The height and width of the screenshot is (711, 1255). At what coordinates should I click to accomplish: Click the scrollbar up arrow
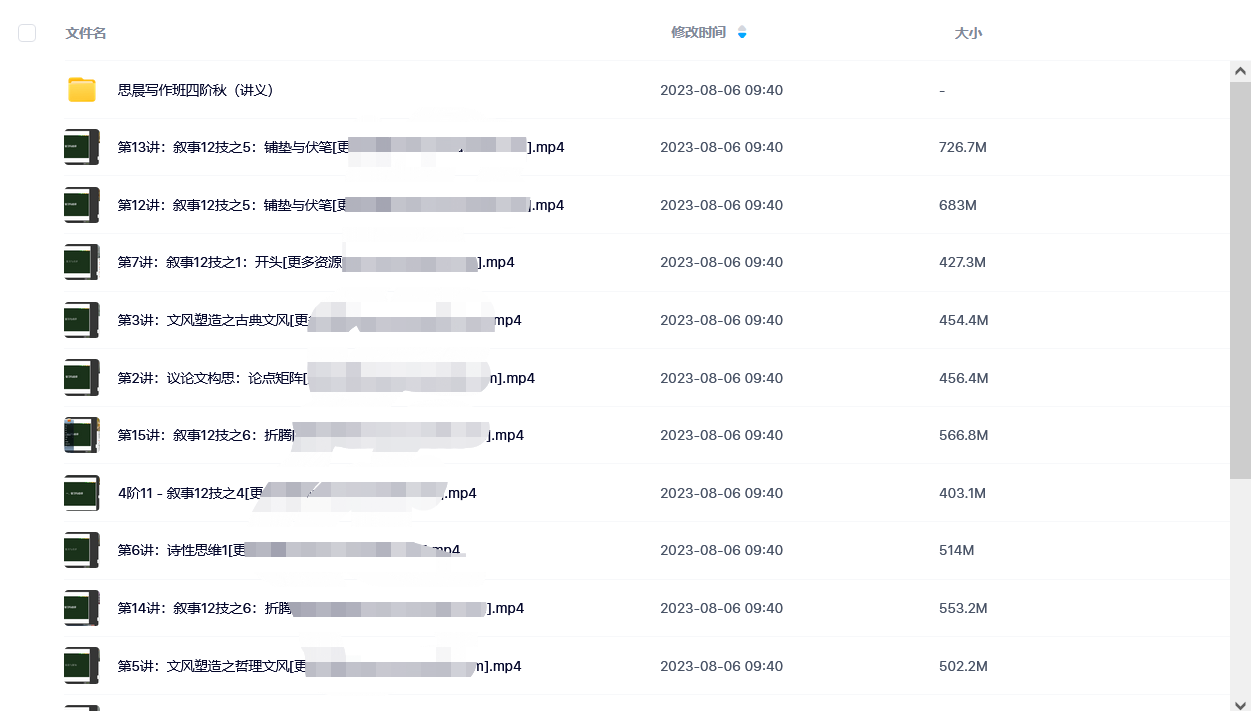[1240, 71]
